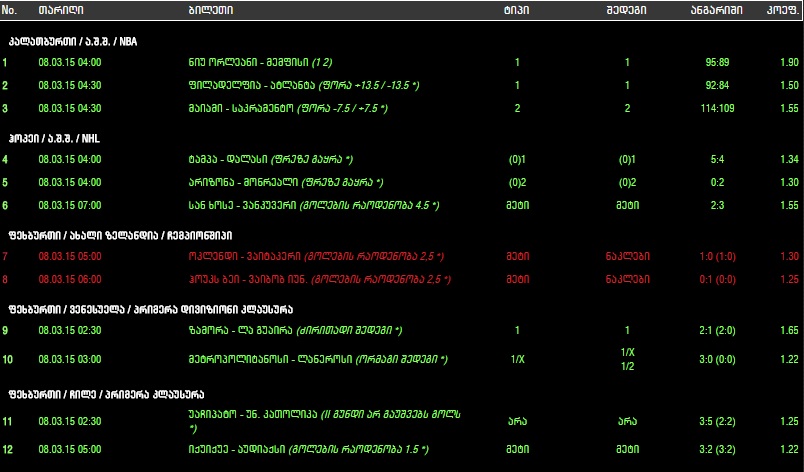
Task: Click the odds value '1.90'
Action: pos(789,62)
